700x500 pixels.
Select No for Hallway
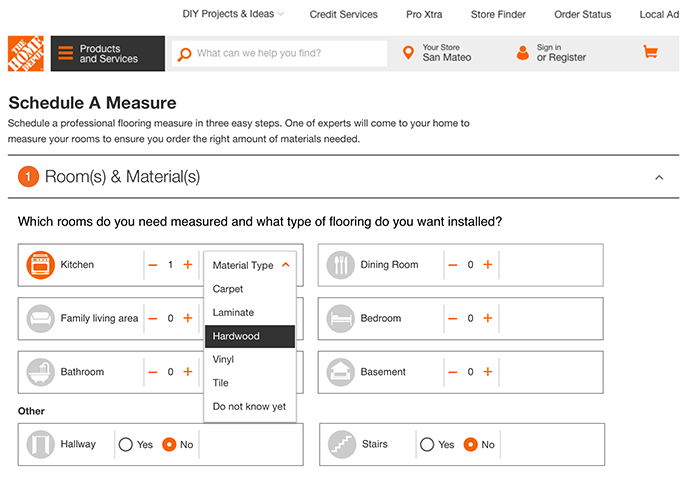169,444
